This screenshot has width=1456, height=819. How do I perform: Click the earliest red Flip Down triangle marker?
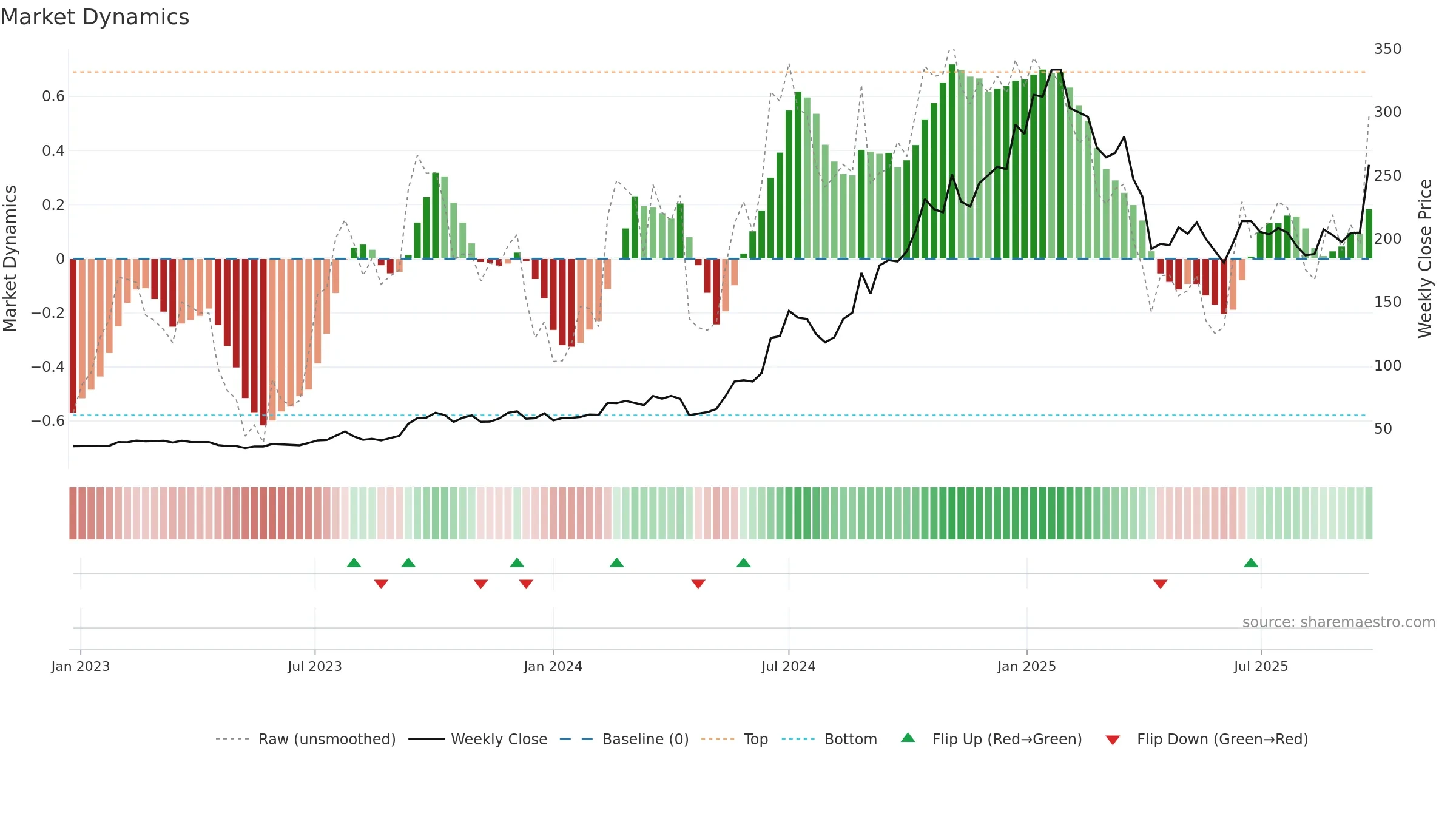point(381,584)
